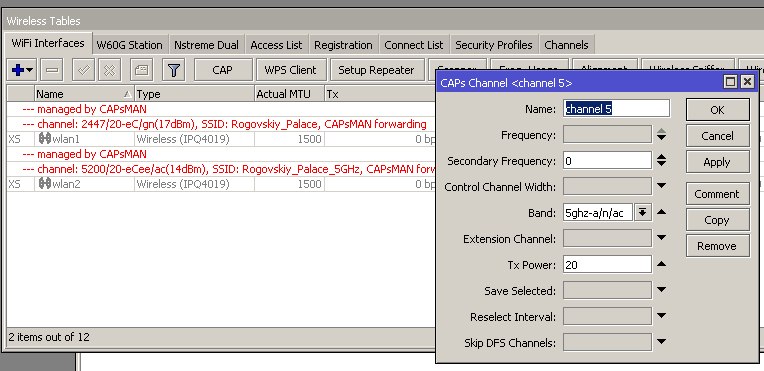Select the WiFi Interfaces tab
Screen dimensions: 764x371
tap(48, 43)
